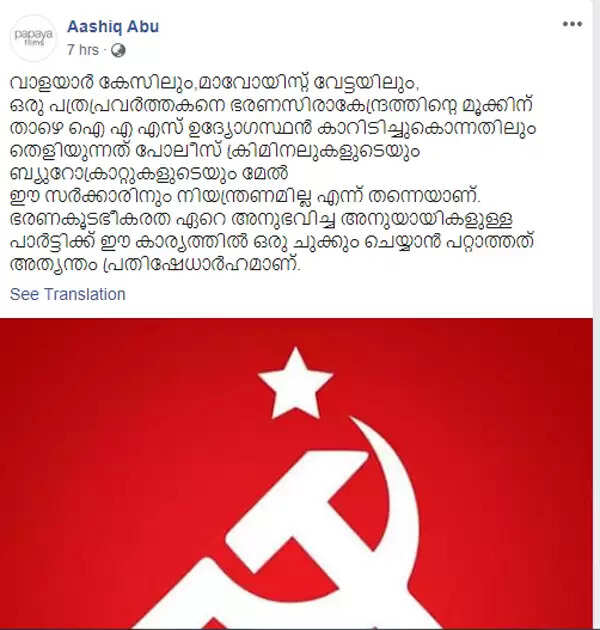The width and height of the screenshot is (600, 630).
Task: Open the post's "7 hrs" timestamp
Action: [x=83, y=50]
